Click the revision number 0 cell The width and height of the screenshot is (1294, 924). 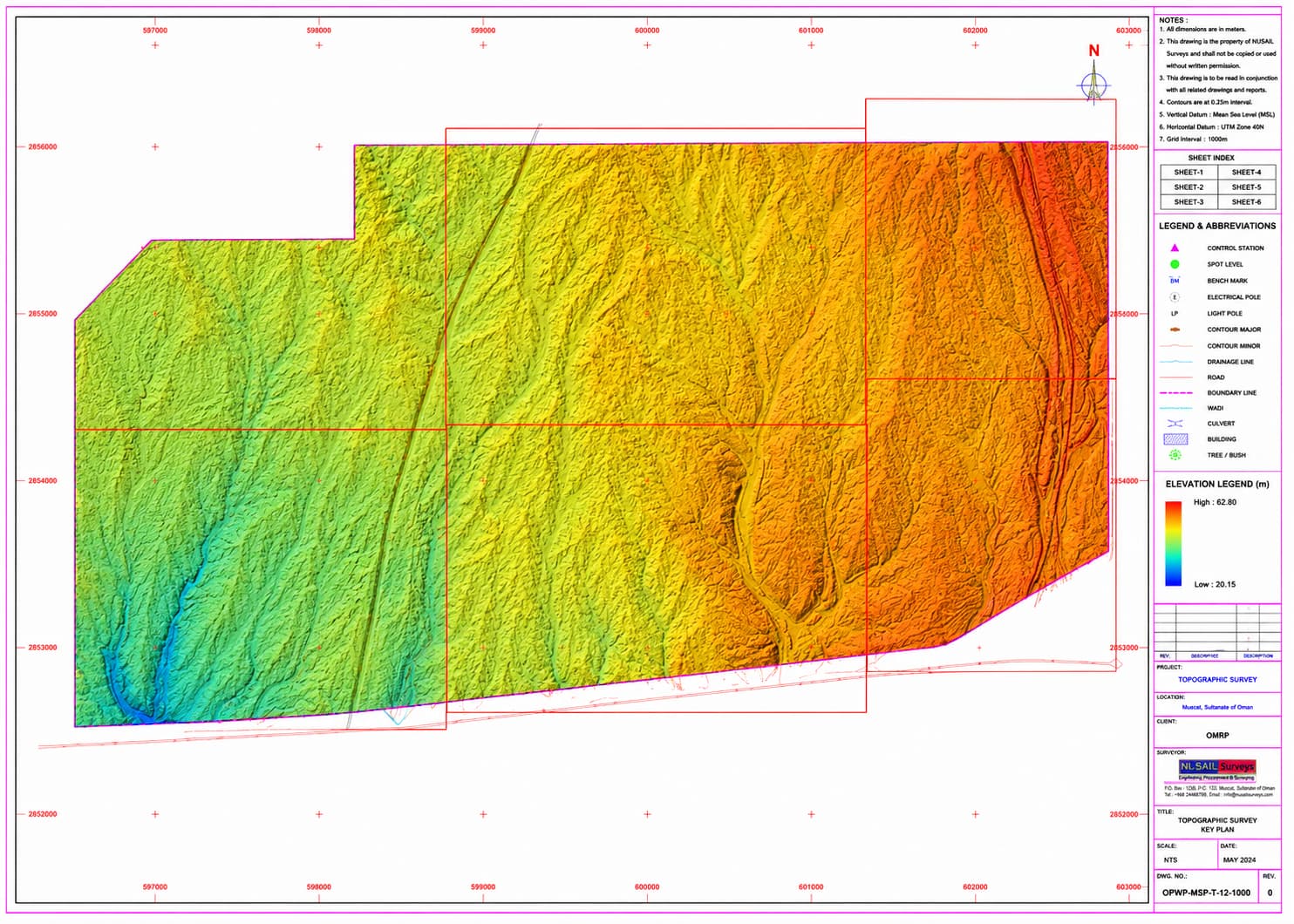pos(1270,893)
